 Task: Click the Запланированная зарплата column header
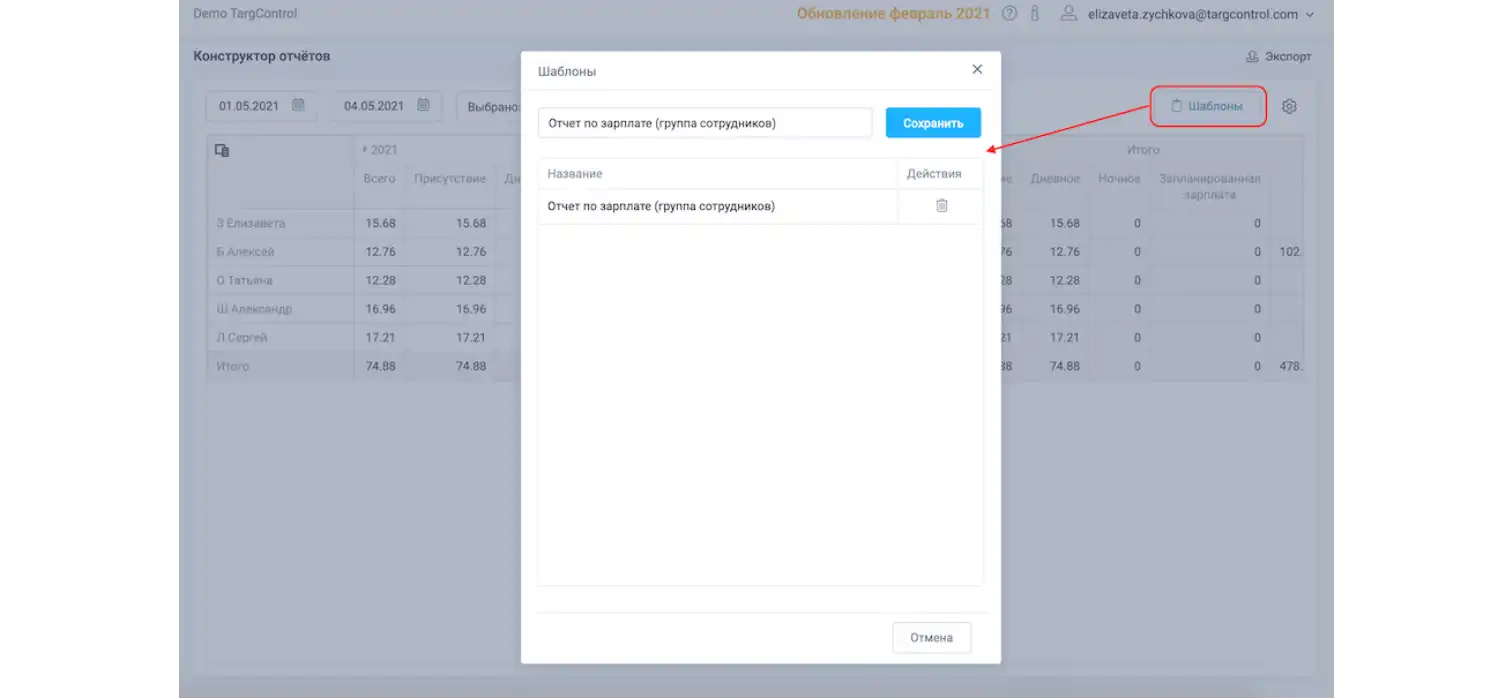click(x=1210, y=186)
